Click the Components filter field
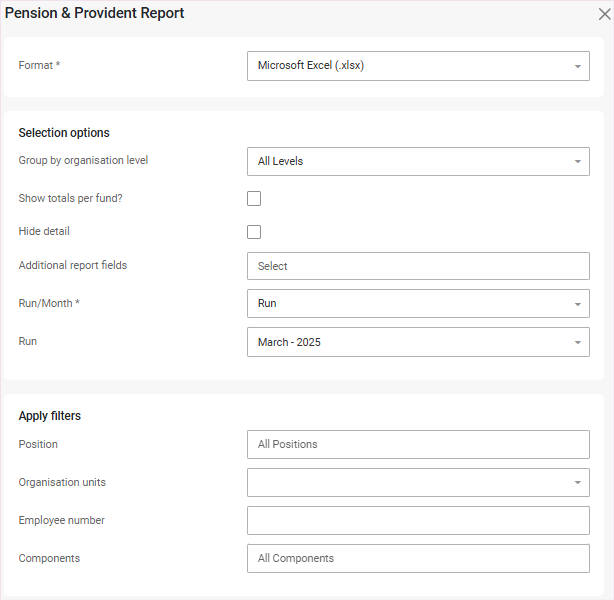The height and width of the screenshot is (600, 614). (417, 558)
